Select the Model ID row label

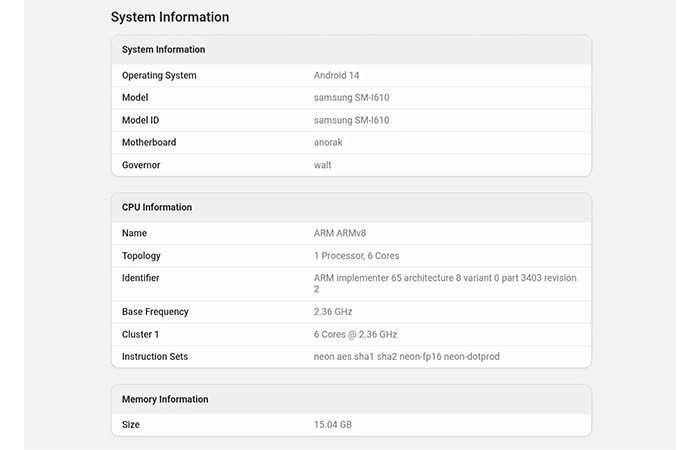click(140, 120)
